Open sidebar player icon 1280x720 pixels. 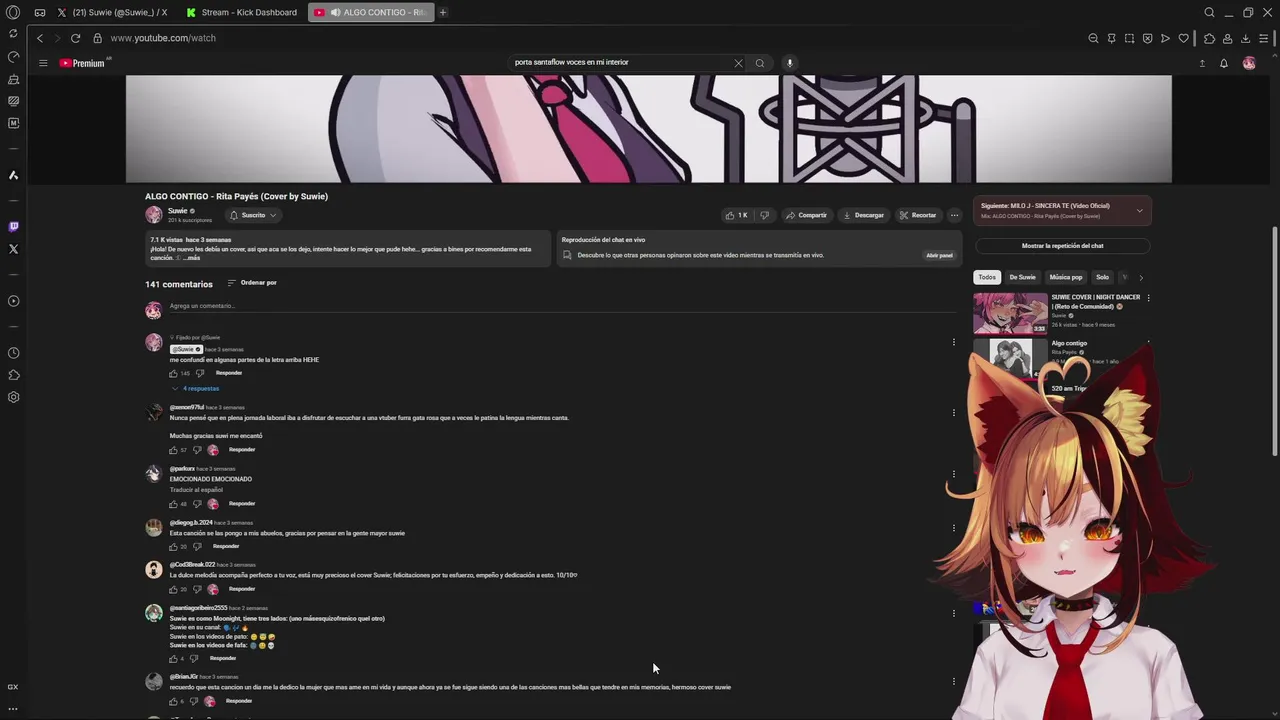pyautogui.click(x=13, y=301)
